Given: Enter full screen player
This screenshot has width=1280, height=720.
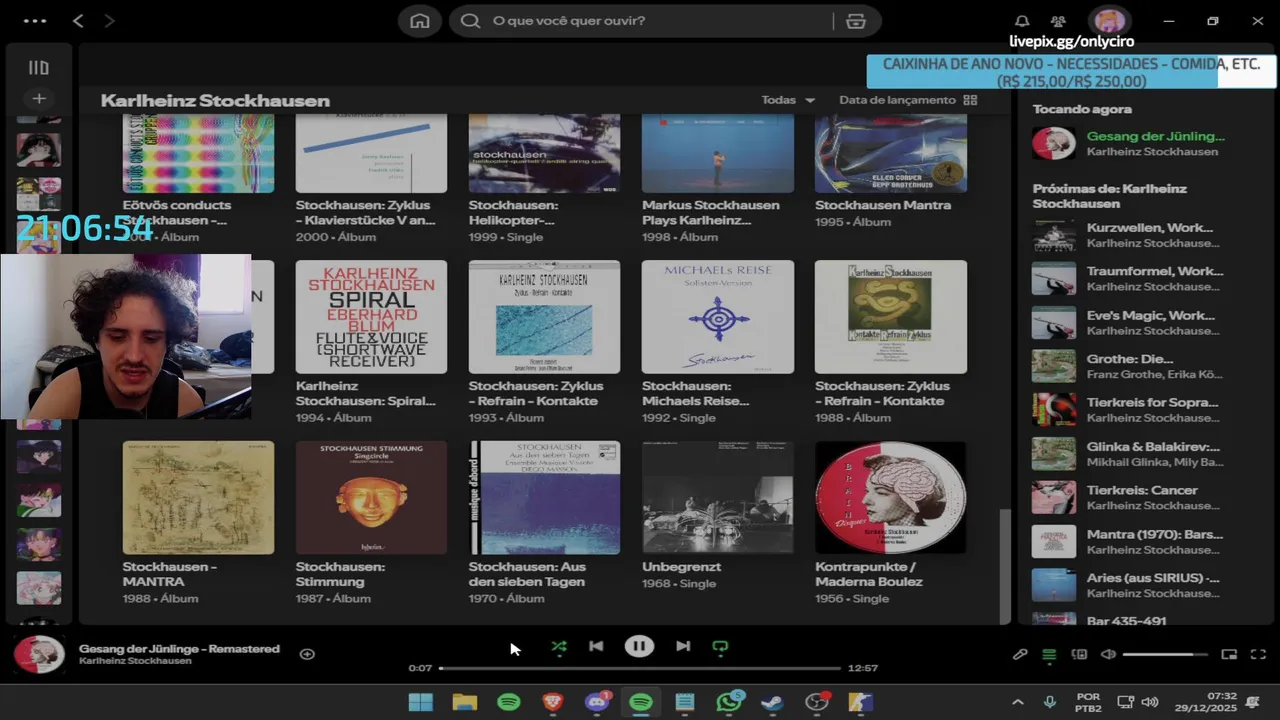Looking at the screenshot, I should 1258,654.
